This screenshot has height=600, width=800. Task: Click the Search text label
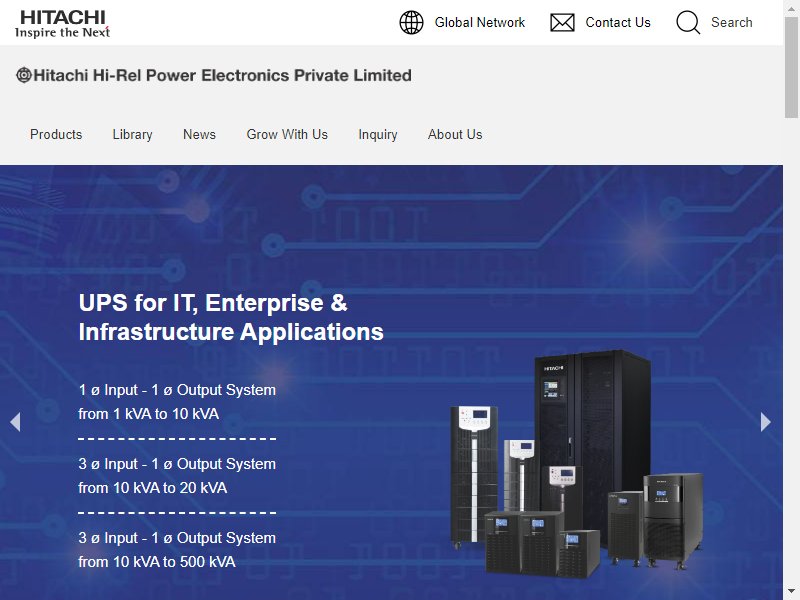point(732,22)
